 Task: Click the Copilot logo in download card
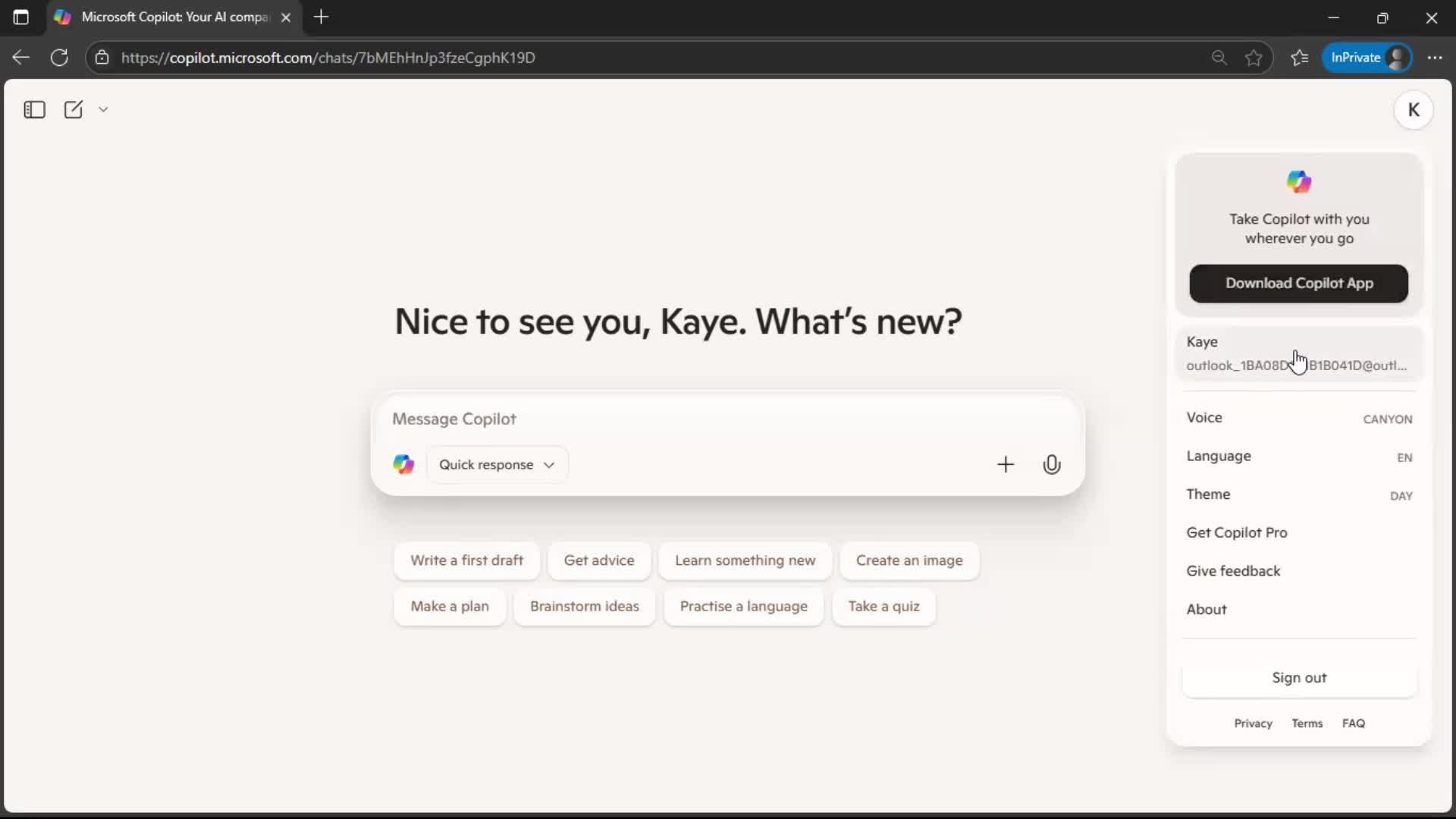coord(1298,182)
